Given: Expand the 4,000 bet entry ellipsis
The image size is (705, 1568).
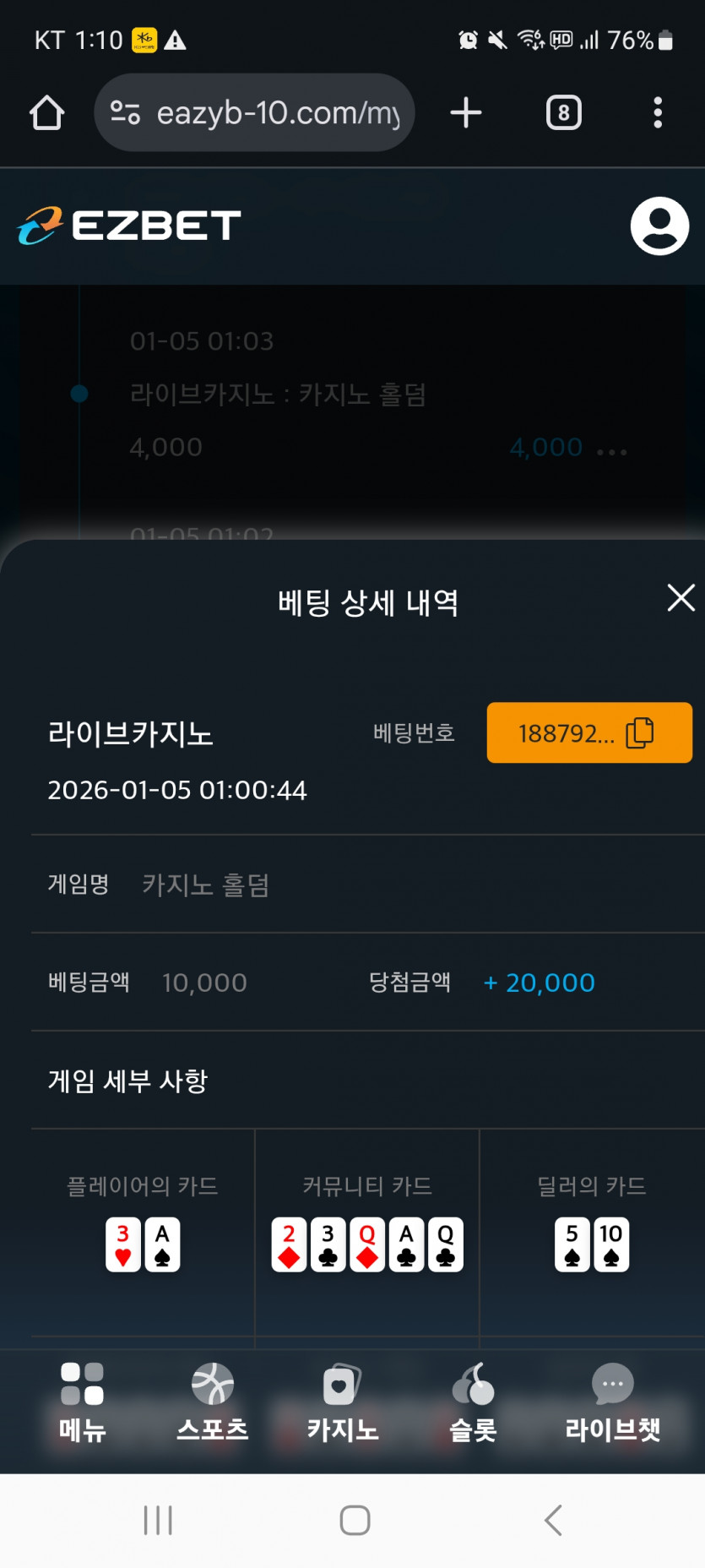Looking at the screenshot, I should [x=612, y=452].
